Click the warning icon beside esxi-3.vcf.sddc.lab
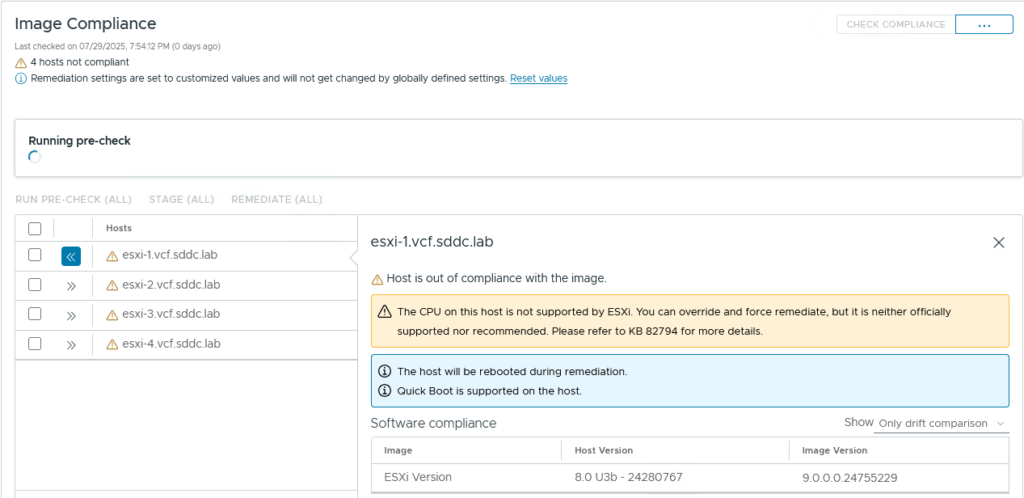The width and height of the screenshot is (1024, 498). coord(112,315)
